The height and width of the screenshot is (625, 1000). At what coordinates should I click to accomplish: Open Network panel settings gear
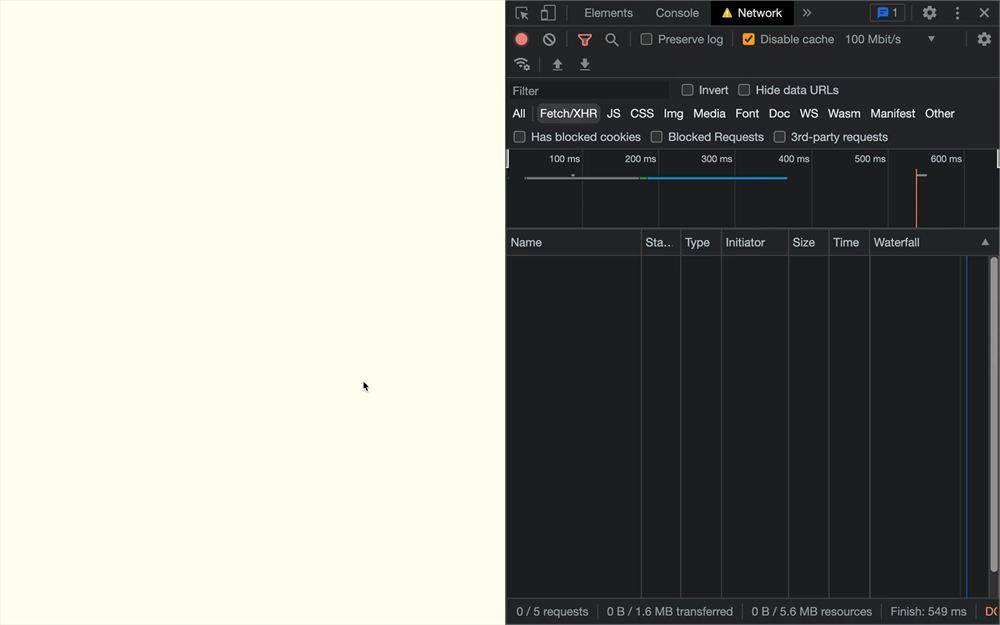pyautogui.click(x=984, y=39)
